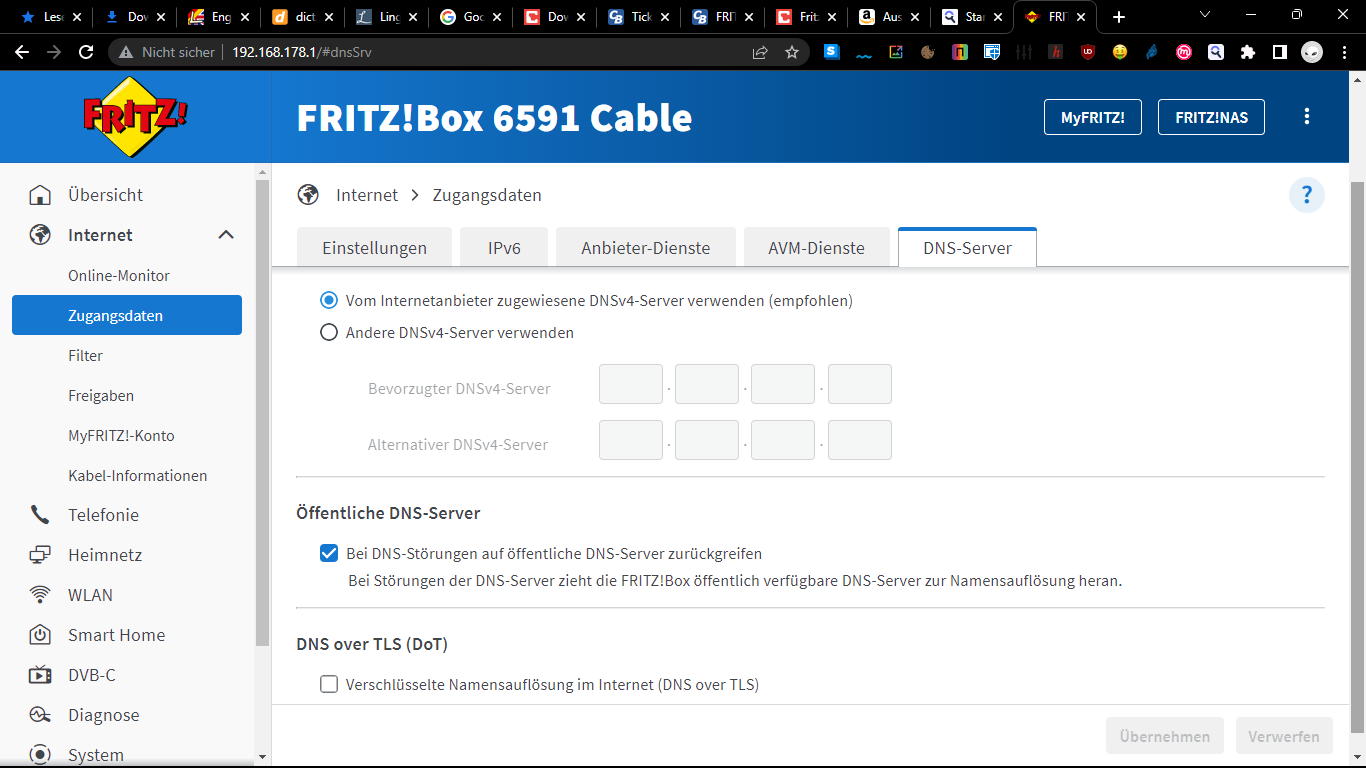Open the three-dot menu in the header

(1306, 117)
